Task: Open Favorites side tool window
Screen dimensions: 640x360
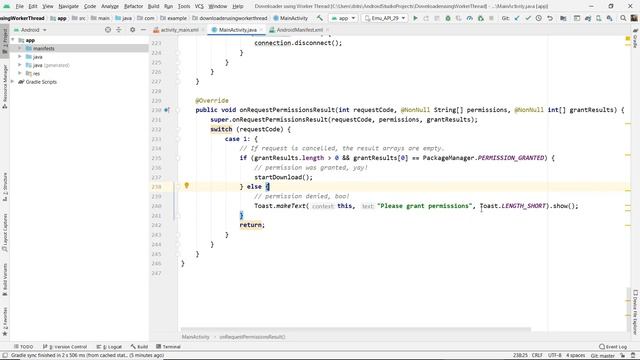Action: (x=4, y=322)
